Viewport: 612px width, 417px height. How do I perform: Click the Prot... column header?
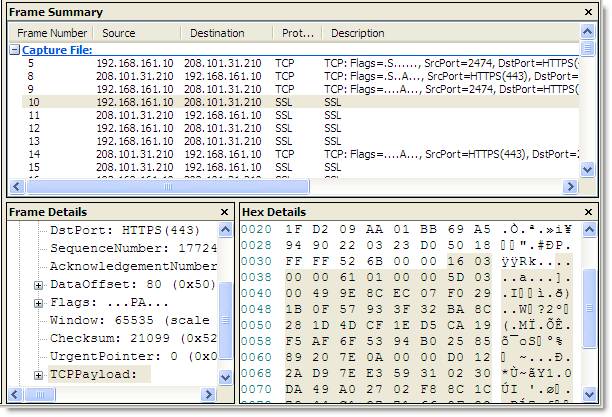(x=297, y=33)
